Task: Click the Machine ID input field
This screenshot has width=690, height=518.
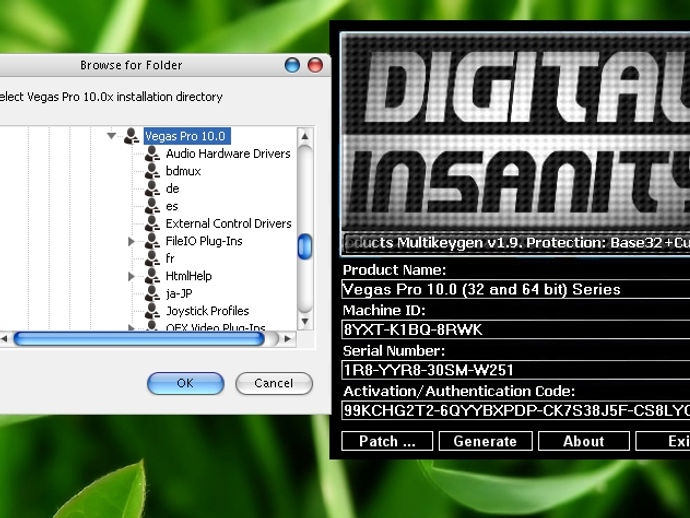Action: click(516, 330)
